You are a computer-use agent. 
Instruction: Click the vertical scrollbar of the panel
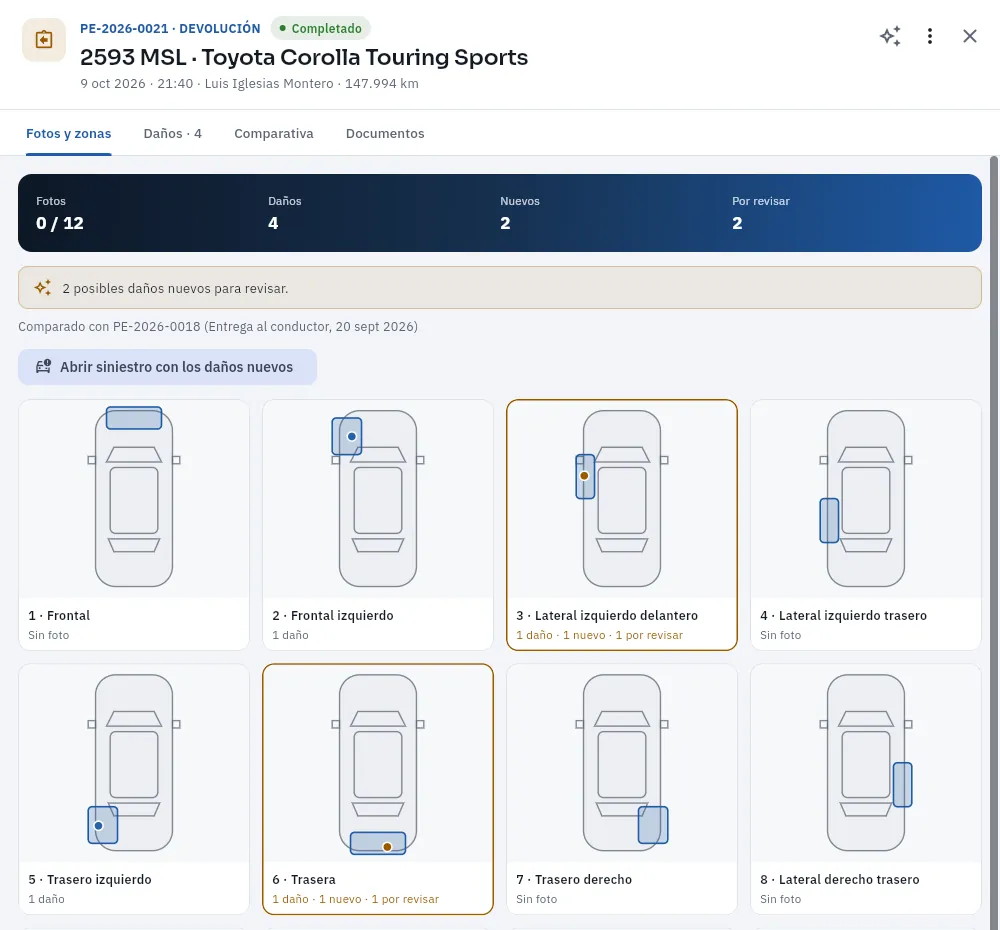pyautogui.click(x=994, y=542)
